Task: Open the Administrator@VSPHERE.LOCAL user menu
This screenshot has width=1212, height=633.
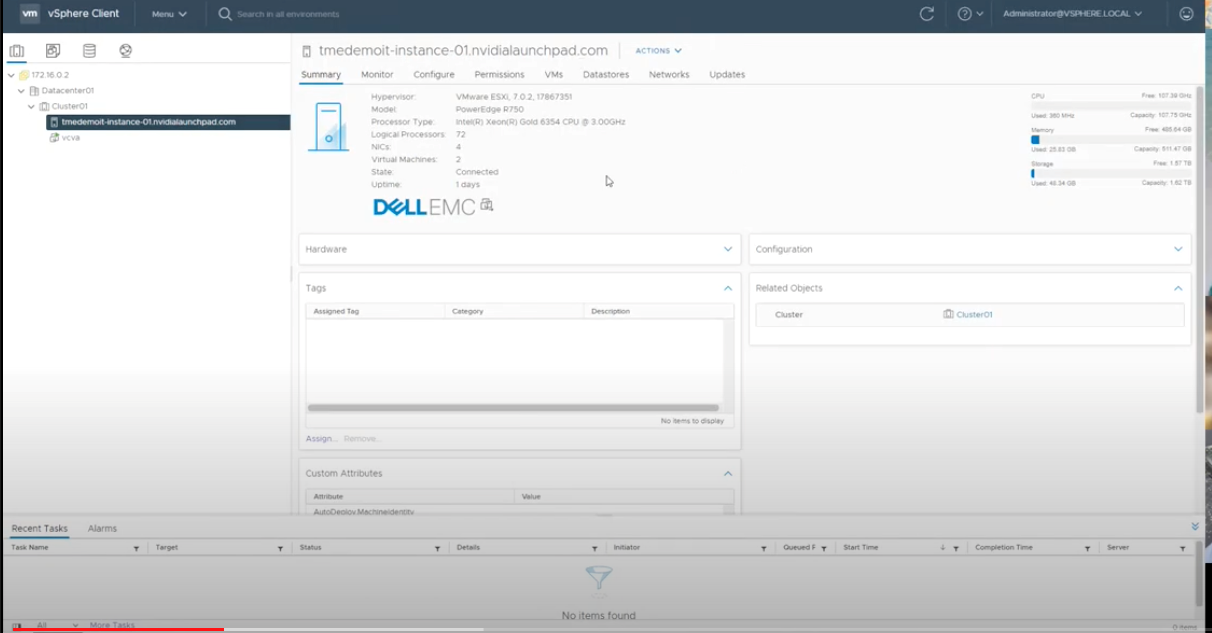Action: [1072, 14]
